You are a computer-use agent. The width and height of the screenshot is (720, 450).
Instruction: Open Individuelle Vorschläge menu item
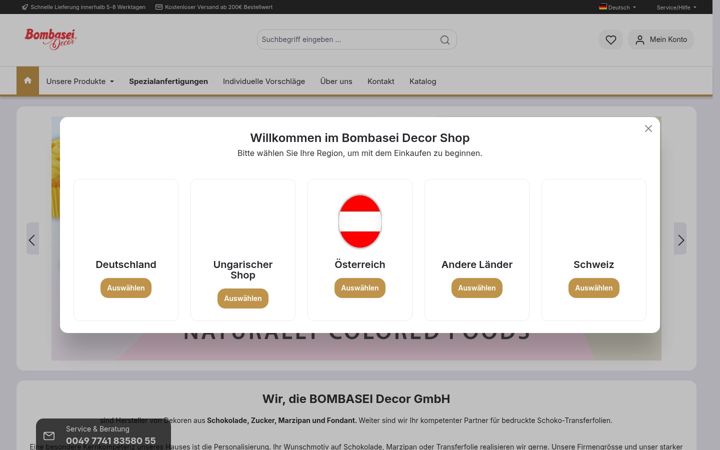(264, 81)
